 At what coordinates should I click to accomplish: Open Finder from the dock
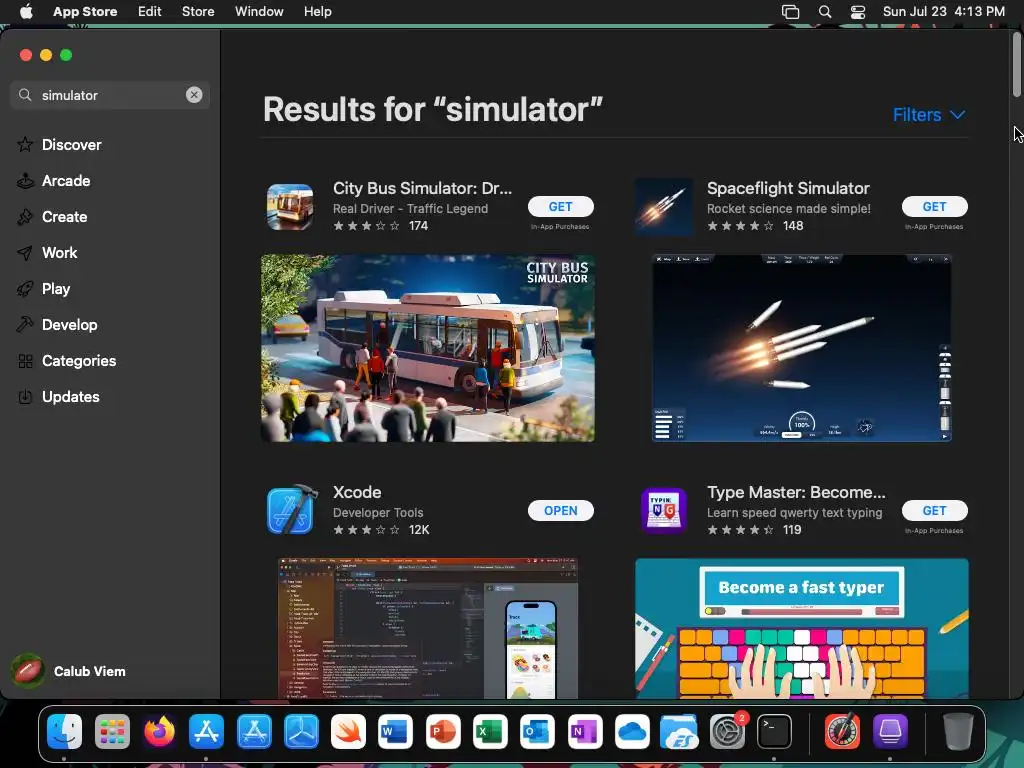point(65,731)
